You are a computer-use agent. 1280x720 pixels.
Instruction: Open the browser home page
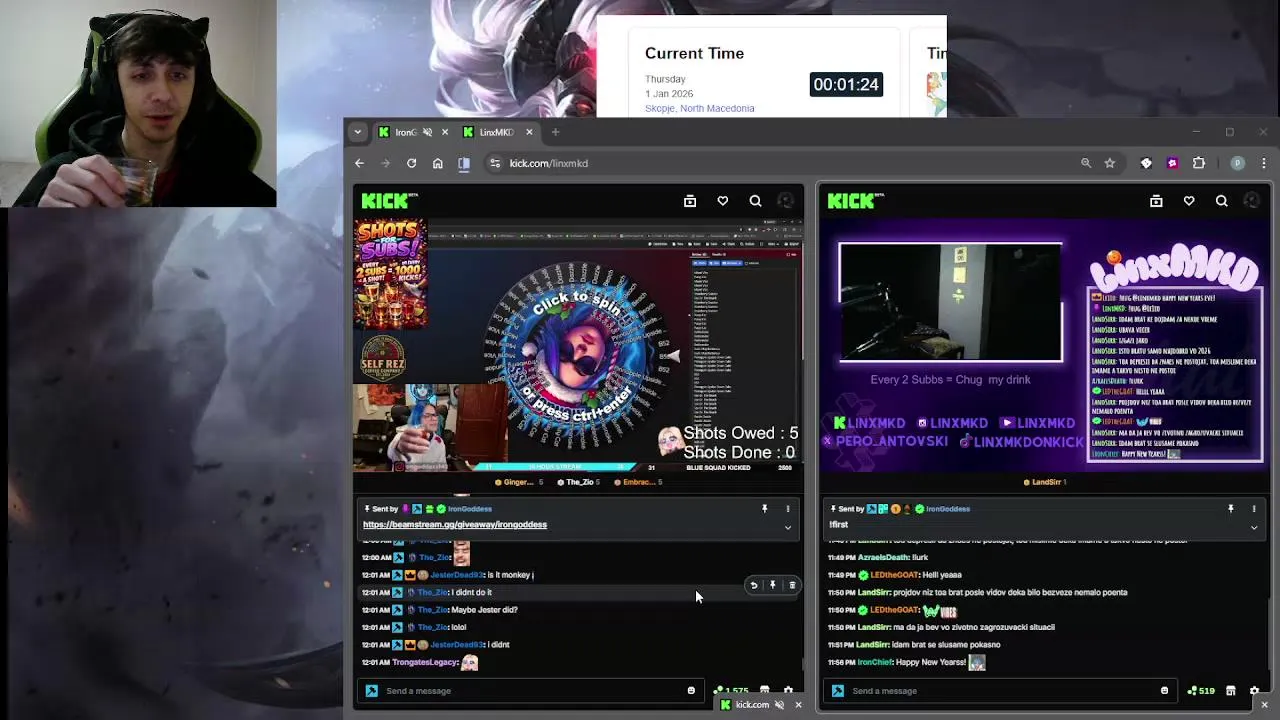pos(437,163)
